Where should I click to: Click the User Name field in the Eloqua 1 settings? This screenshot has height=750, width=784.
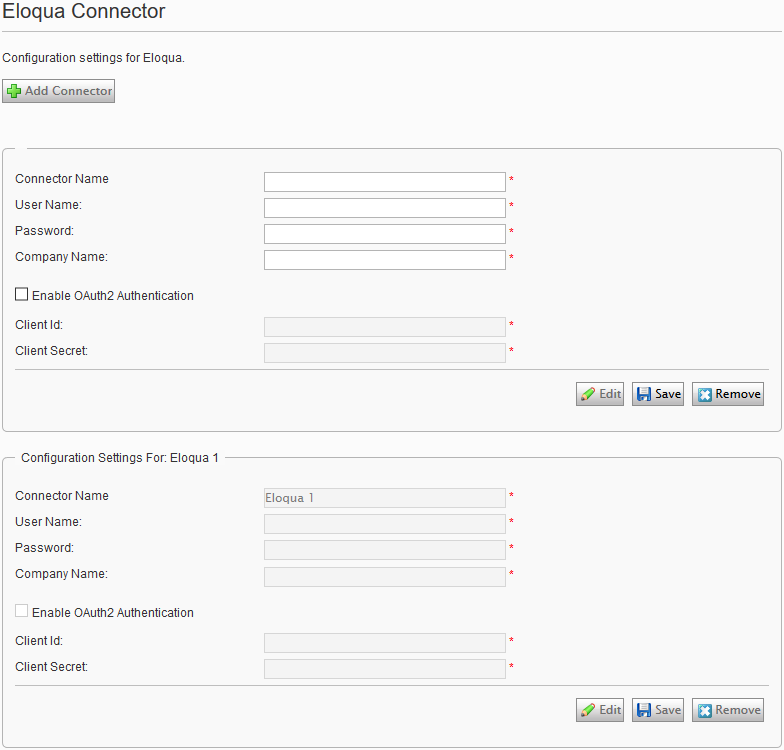click(384, 524)
